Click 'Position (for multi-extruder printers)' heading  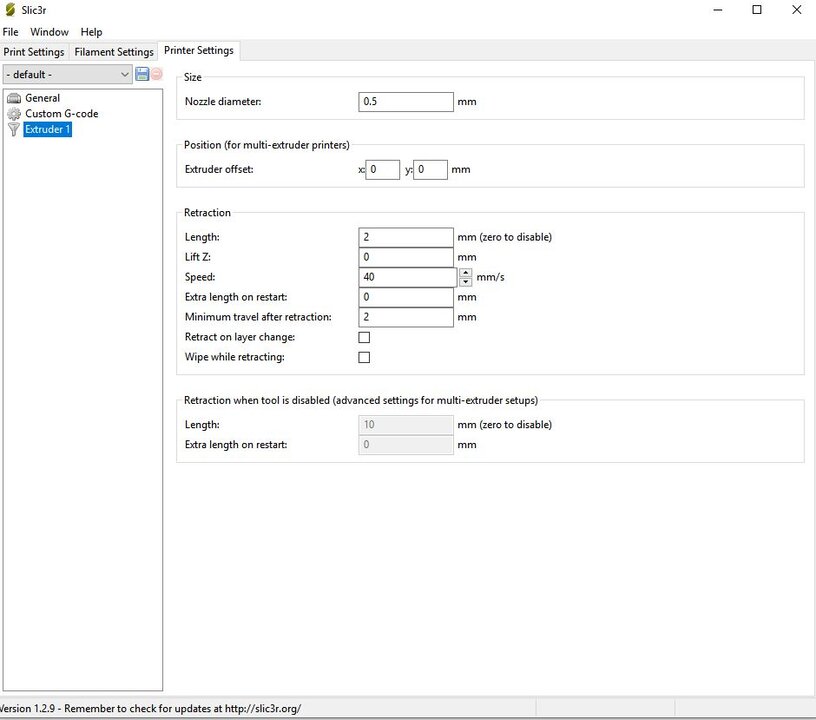coord(266,145)
